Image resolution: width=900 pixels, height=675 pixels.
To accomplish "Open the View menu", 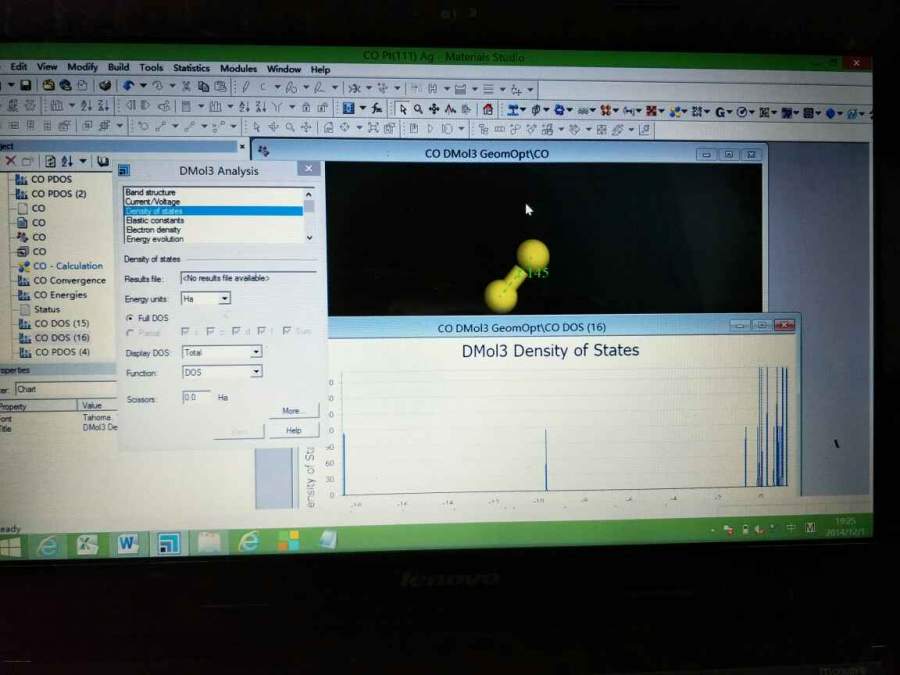I will (47, 67).
